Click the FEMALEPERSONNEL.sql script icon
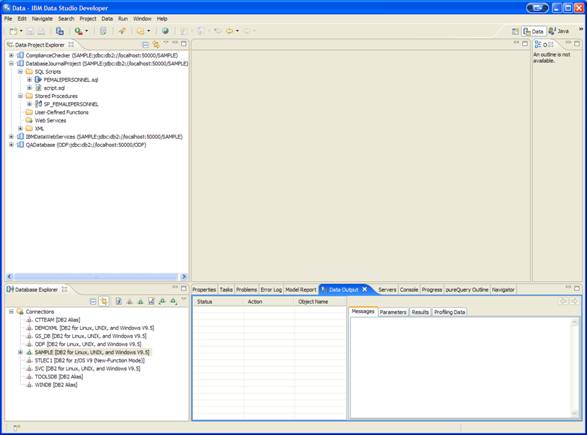Image resolution: width=587 pixels, height=435 pixels. (38, 80)
